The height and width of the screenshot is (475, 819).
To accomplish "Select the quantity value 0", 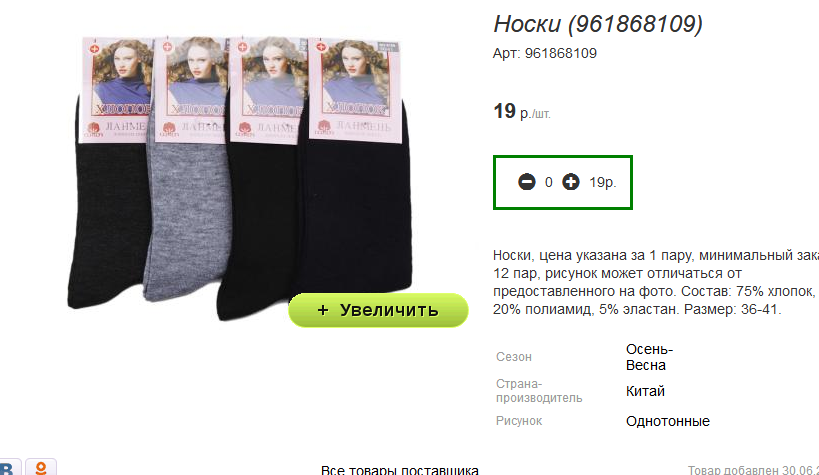I will [x=548, y=182].
